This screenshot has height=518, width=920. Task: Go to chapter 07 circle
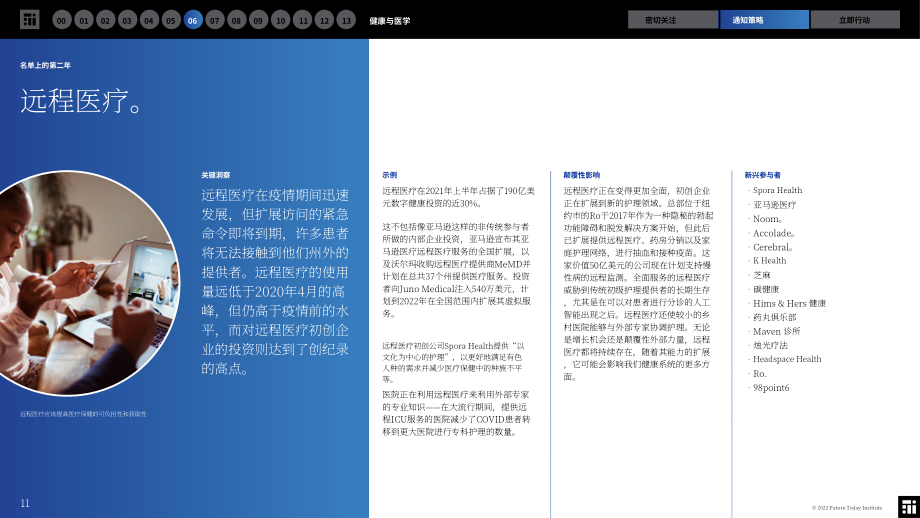215,20
